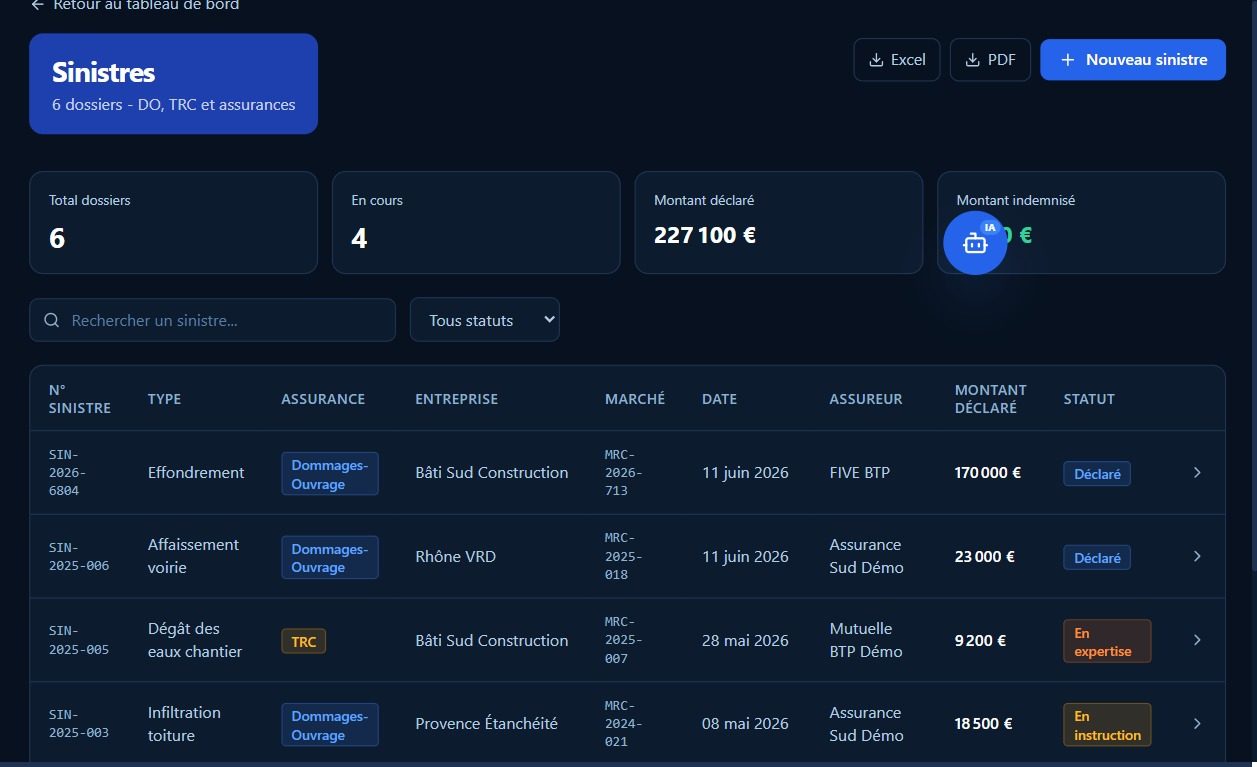
Task: Follow Retour au tableau de bord link
Action: (x=135, y=5)
